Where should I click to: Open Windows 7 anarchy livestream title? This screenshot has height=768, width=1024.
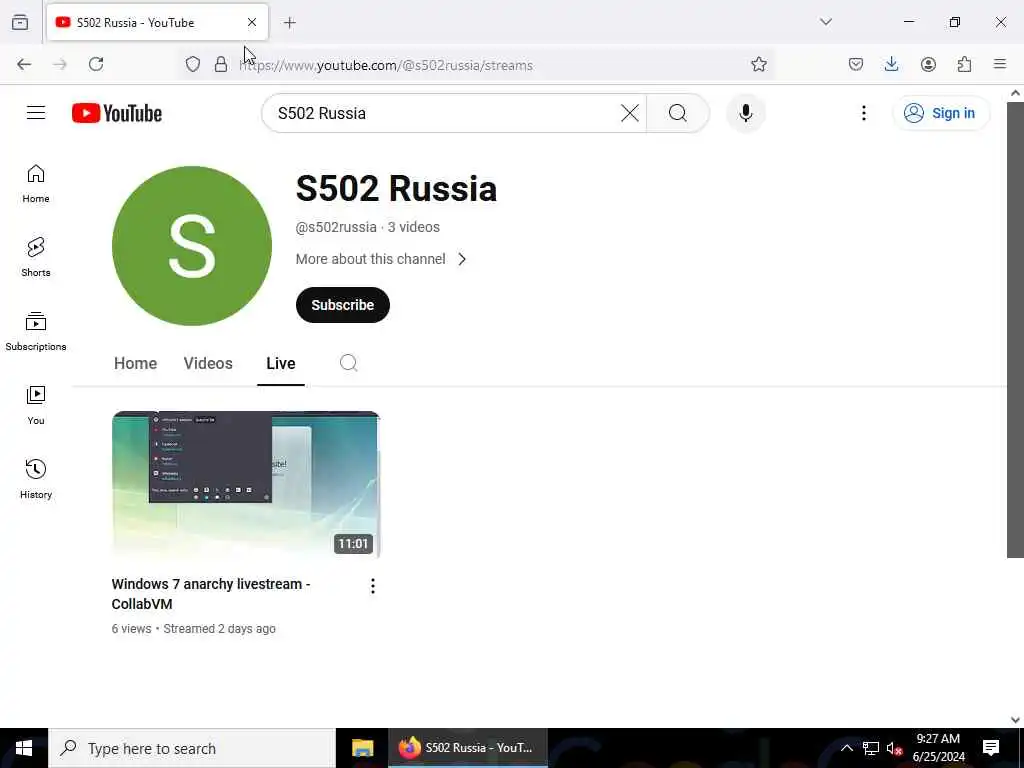coord(211,594)
